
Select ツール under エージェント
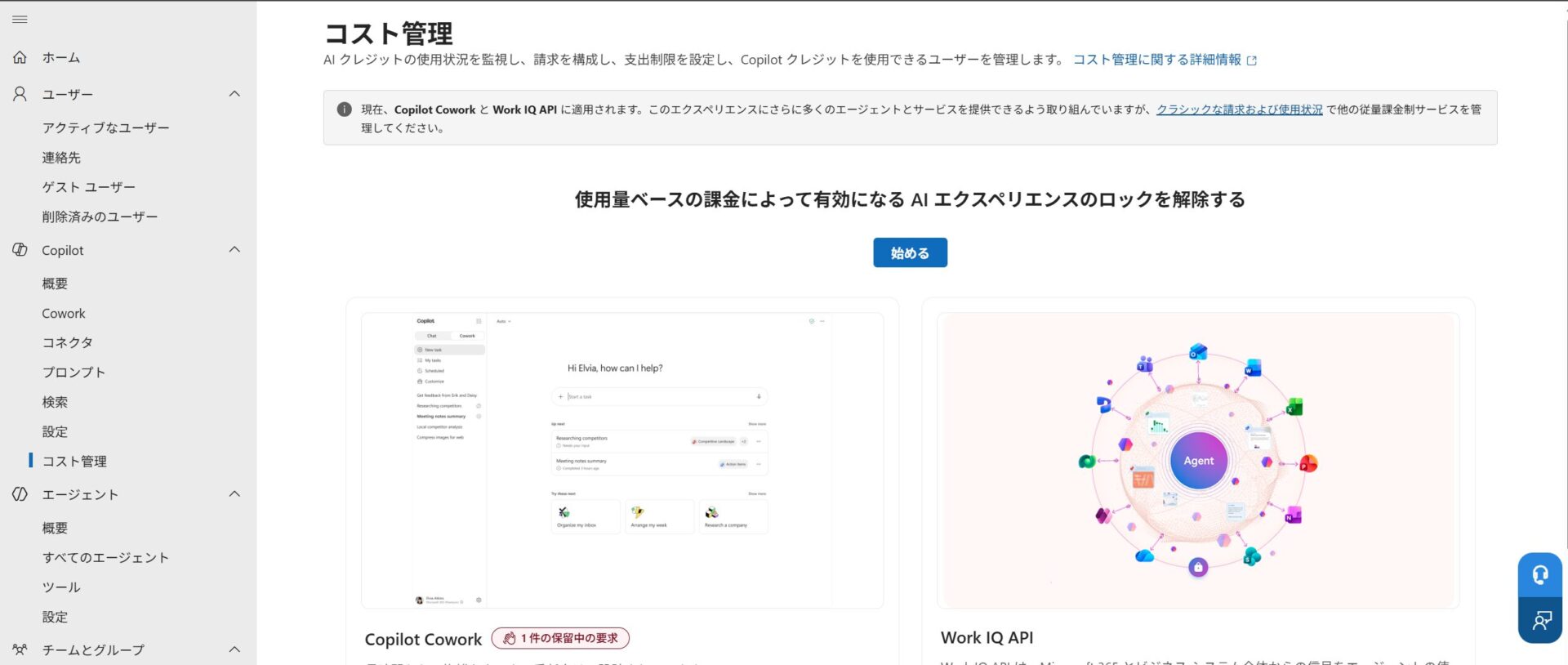point(61,587)
